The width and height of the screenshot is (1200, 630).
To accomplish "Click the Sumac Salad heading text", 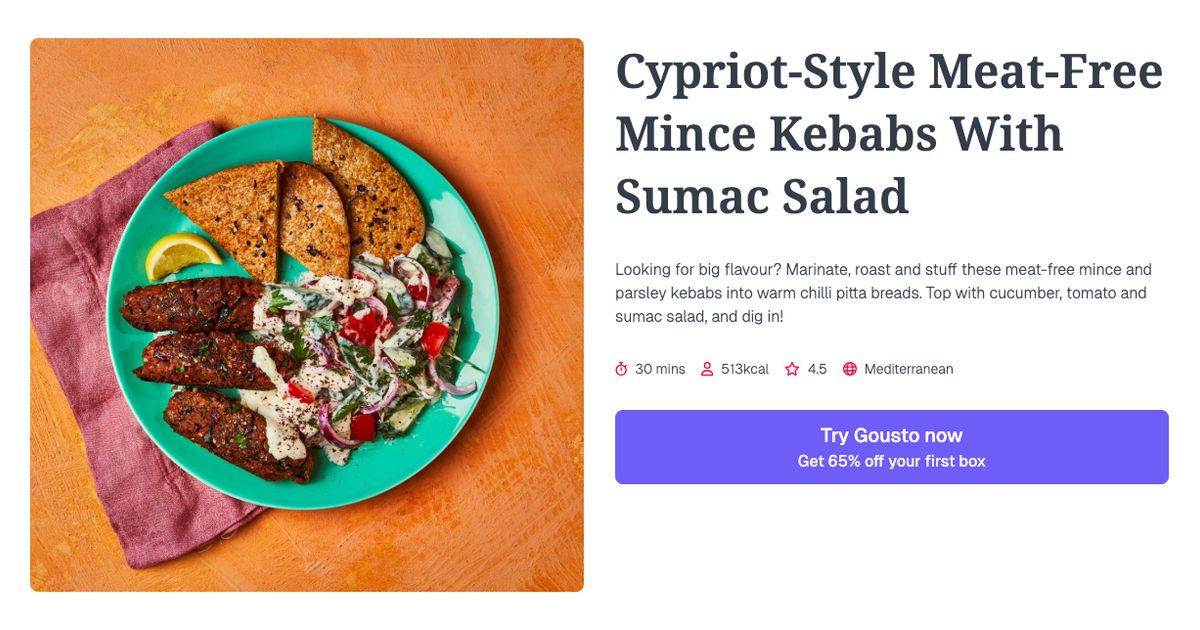I will point(763,197).
